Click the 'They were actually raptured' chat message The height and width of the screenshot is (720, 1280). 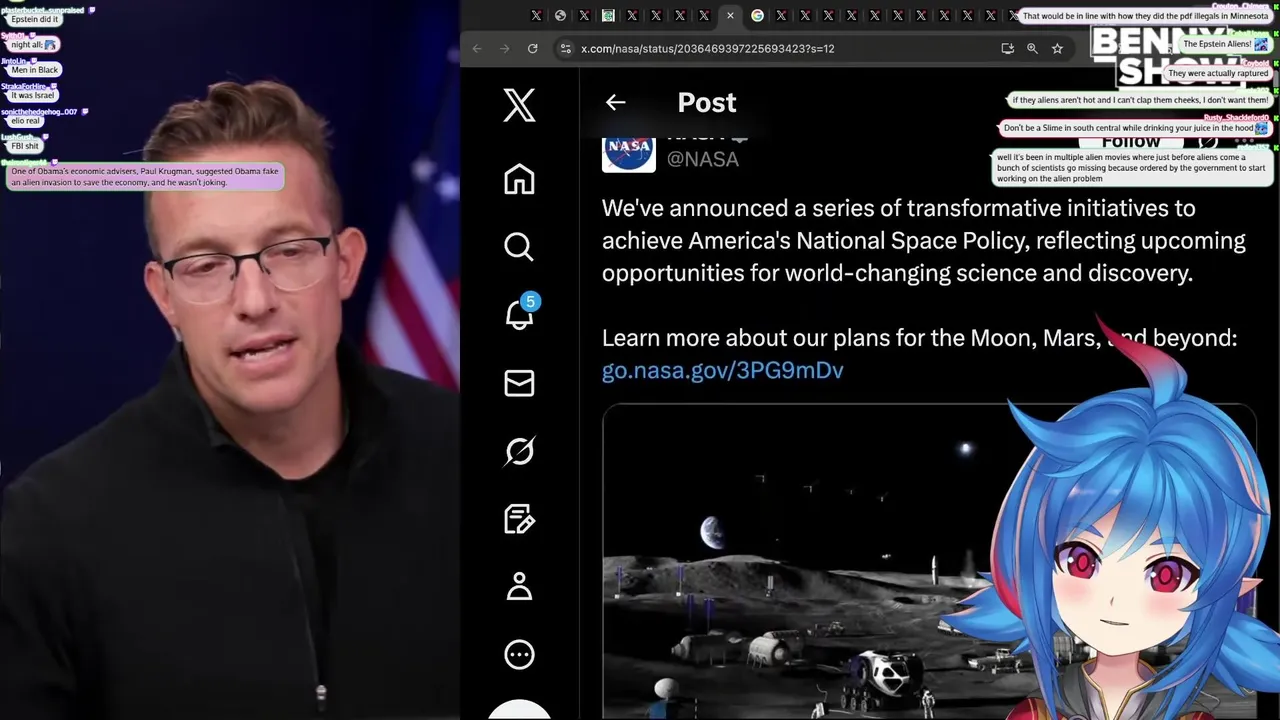point(1218,74)
